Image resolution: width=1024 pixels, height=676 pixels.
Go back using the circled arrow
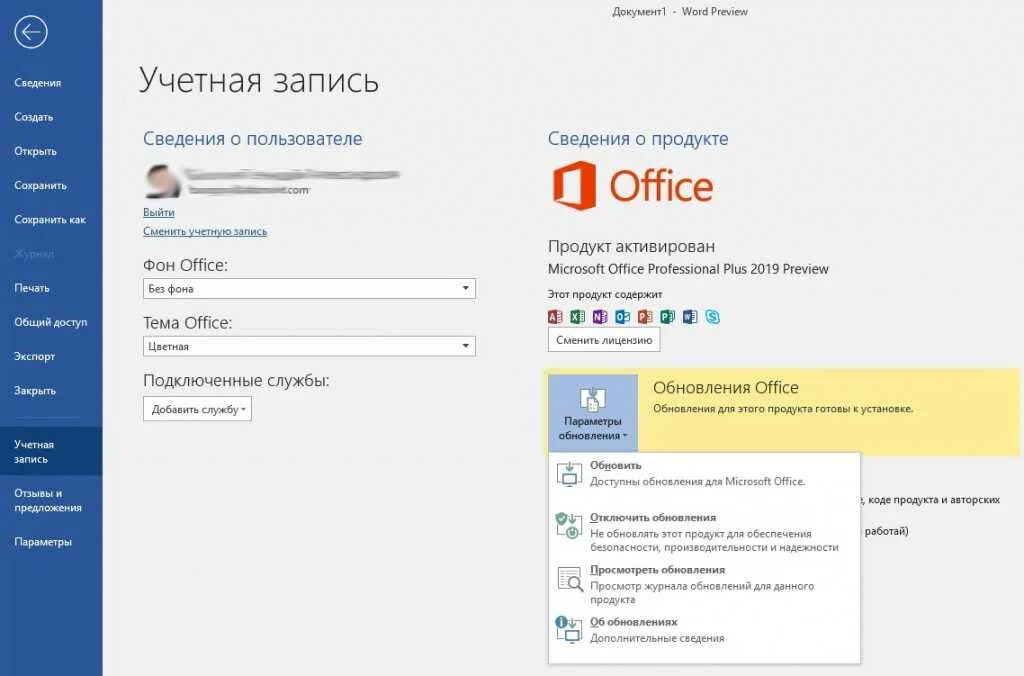pyautogui.click(x=31, y=31)
